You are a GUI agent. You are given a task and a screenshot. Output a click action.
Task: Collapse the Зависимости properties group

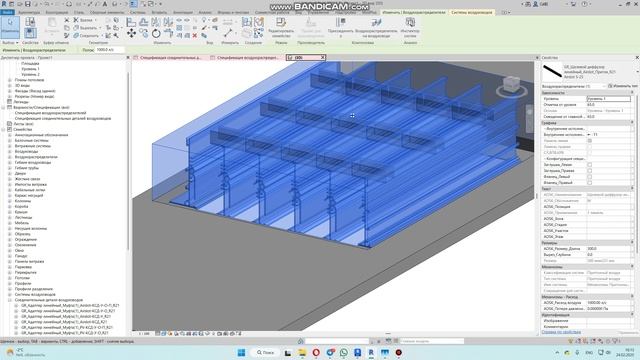632,93
